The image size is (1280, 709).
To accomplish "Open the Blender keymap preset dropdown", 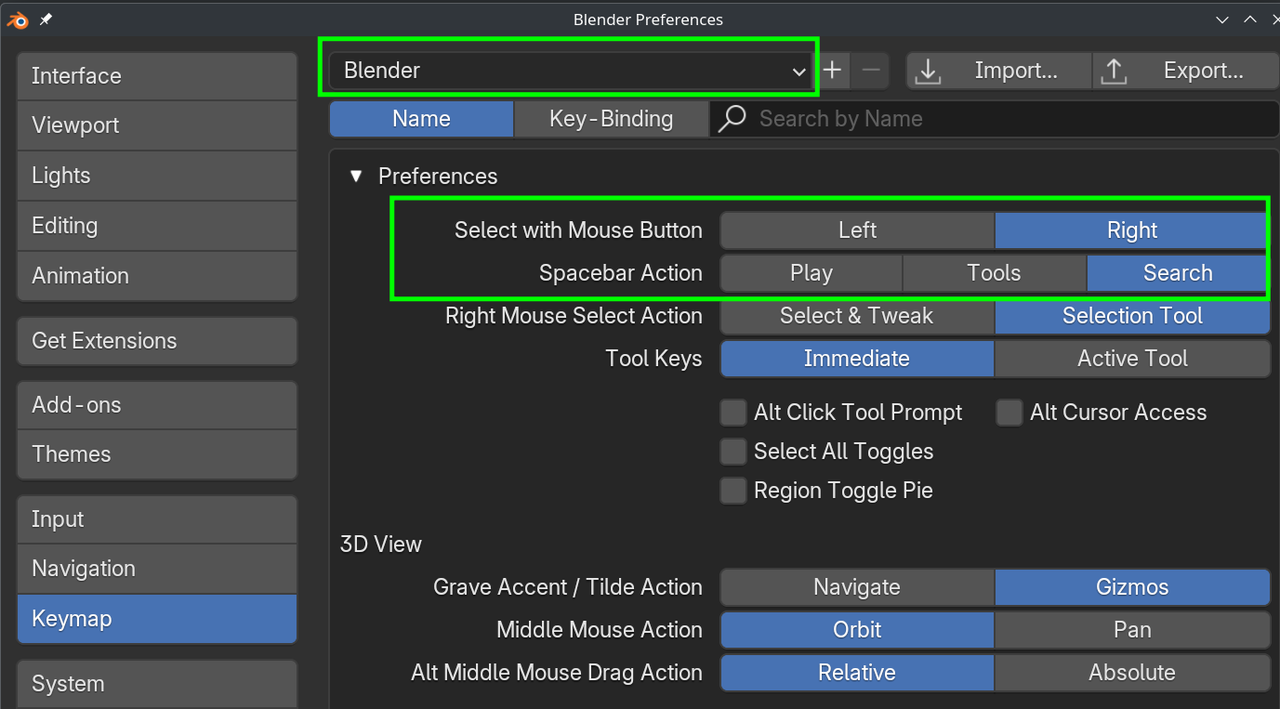I will pyautogui.click(x=570, y=70).
